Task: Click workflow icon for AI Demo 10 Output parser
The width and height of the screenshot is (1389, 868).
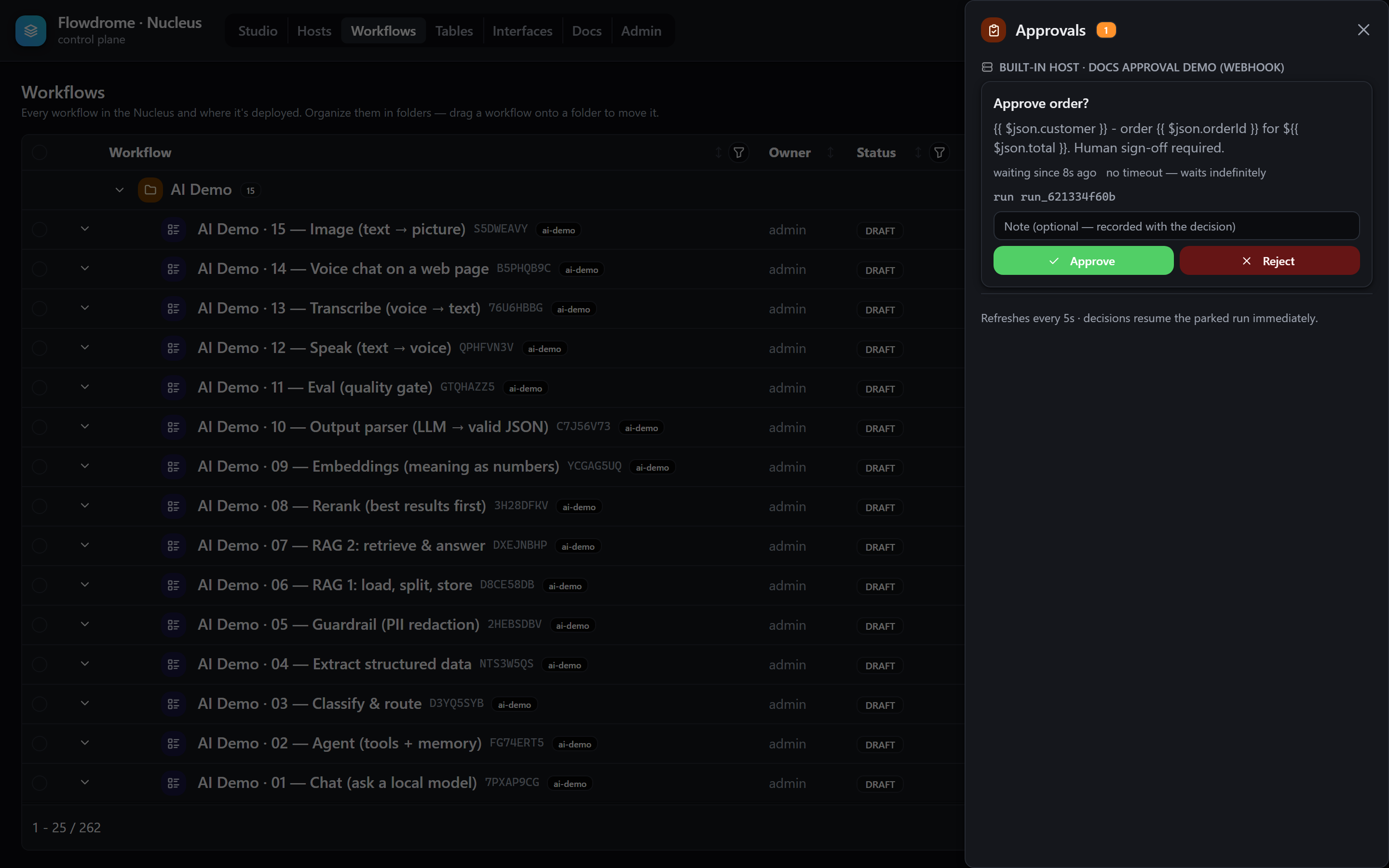Action: (173, 428)
